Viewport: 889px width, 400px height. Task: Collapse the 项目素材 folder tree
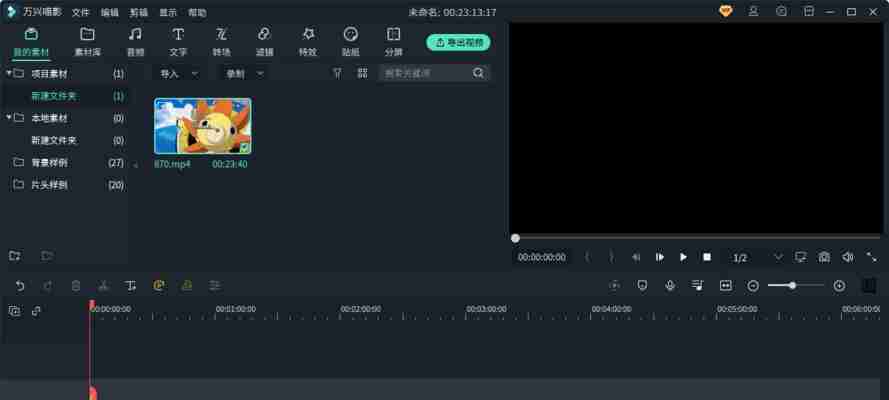9,73
